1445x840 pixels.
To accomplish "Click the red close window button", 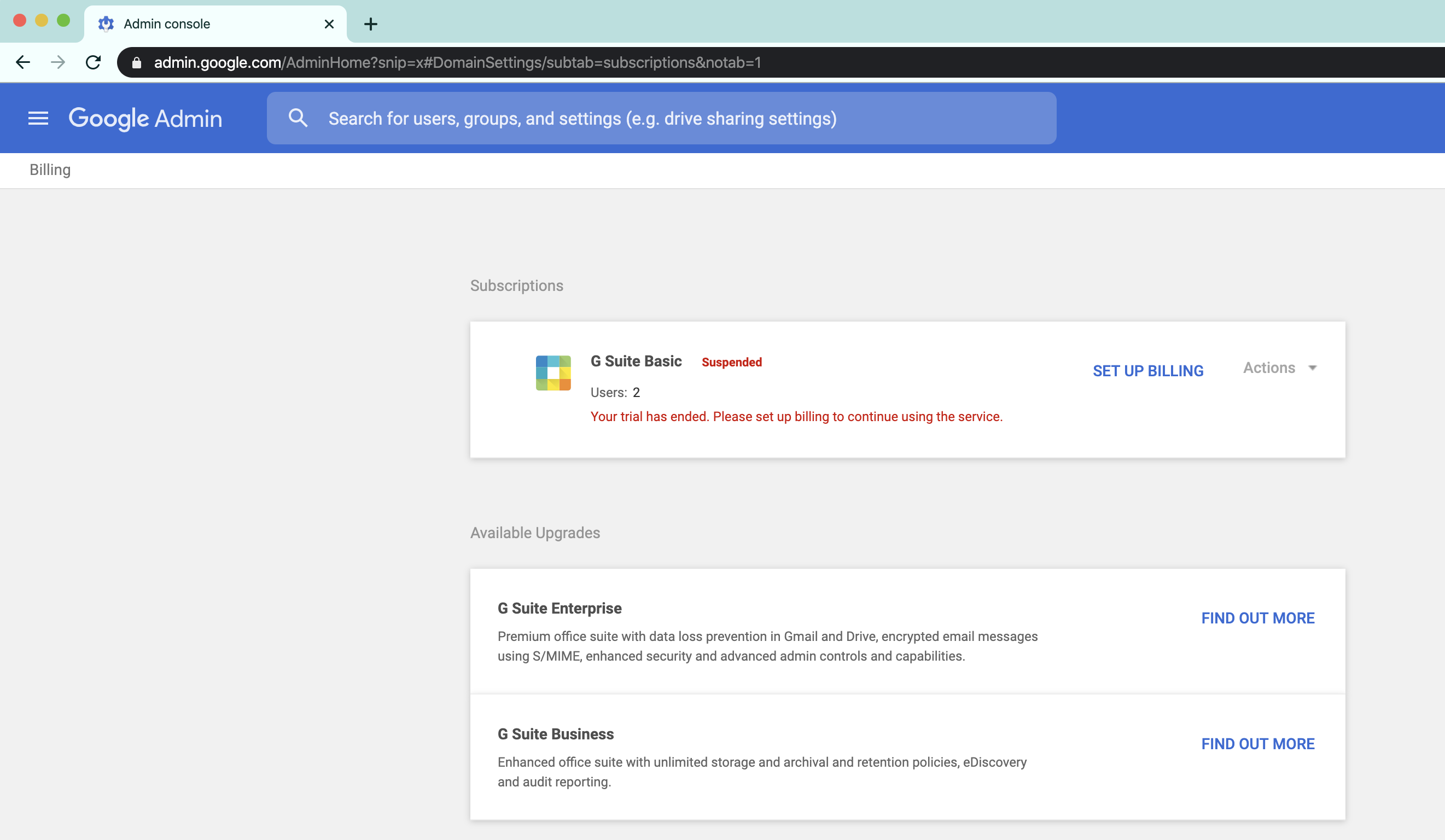I will coord(20,21).
